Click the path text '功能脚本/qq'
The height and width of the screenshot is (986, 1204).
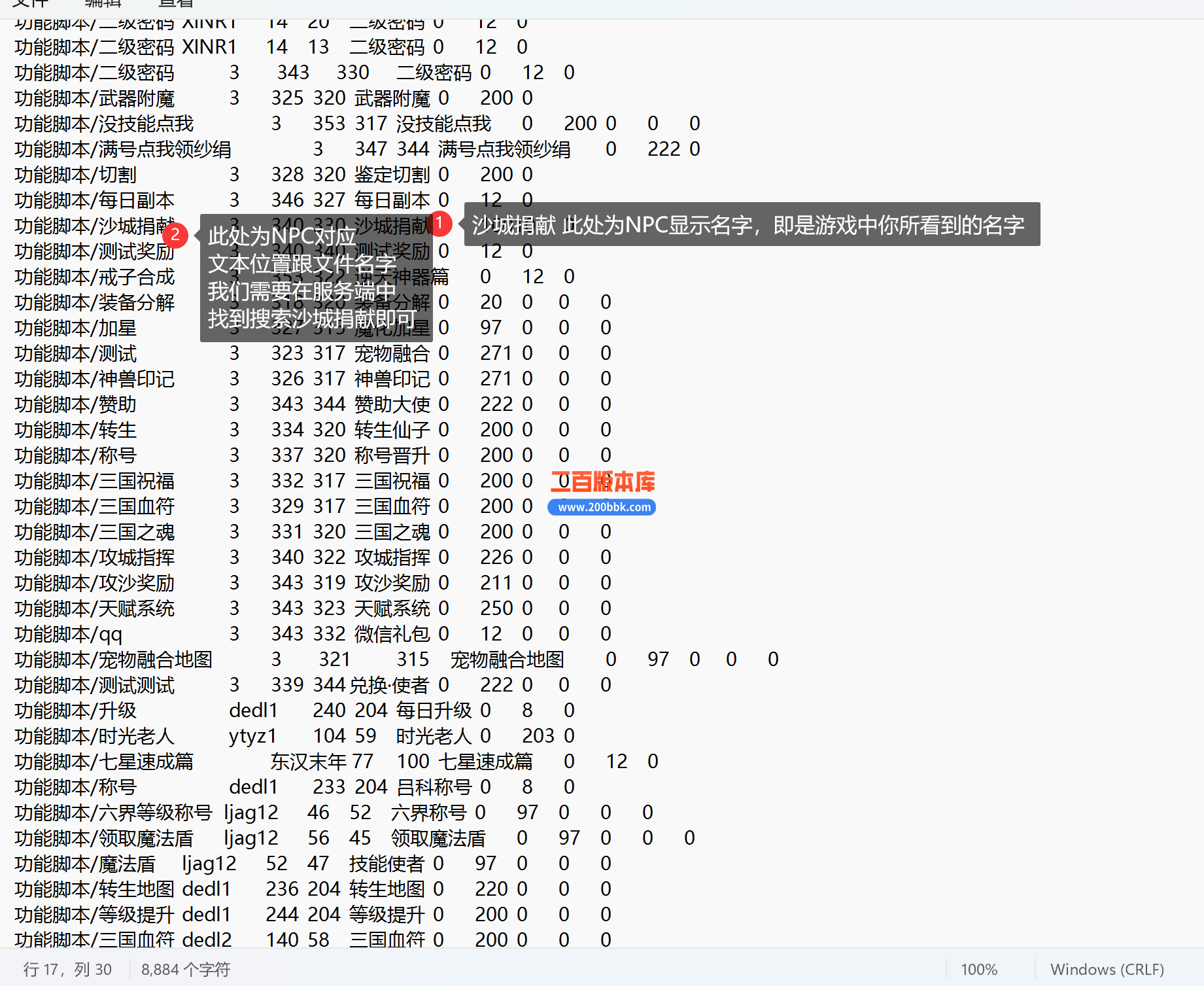(x=69, y=634)
